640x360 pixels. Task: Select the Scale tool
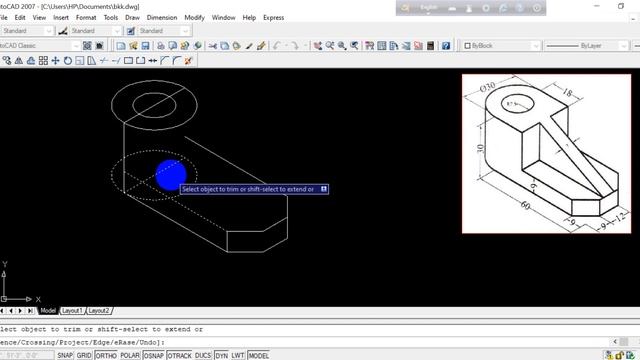[x=80, y=61]
